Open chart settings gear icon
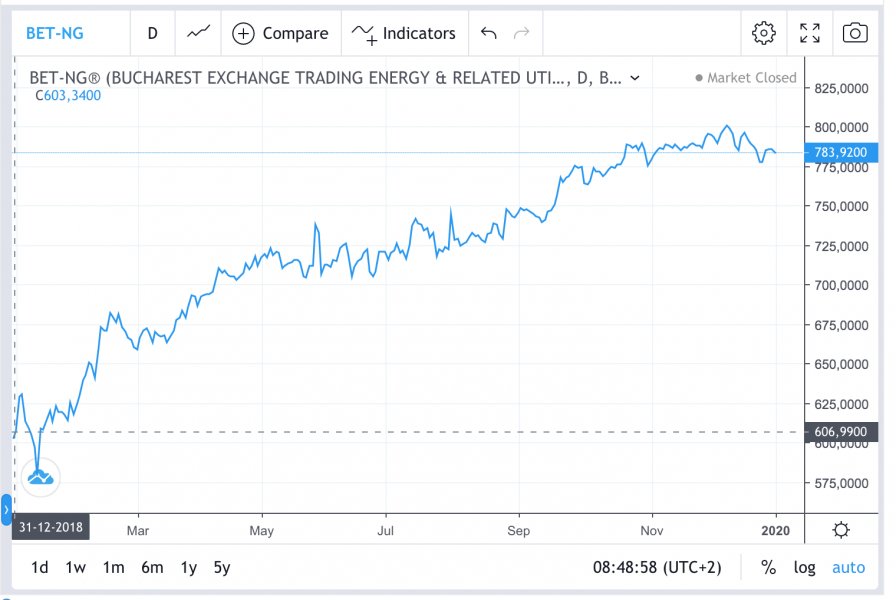 (x=764, y=33)
